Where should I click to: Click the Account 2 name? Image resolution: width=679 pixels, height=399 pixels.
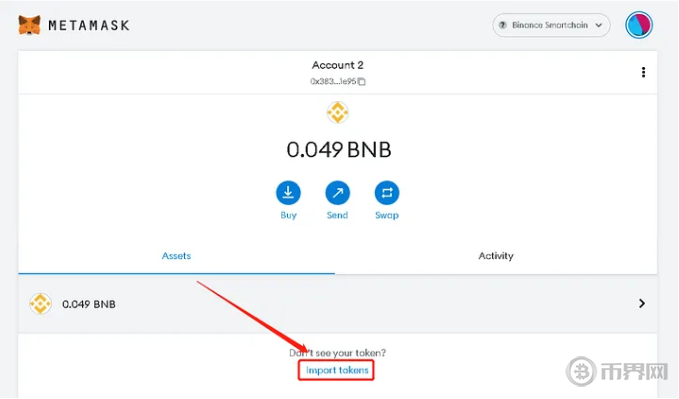pos(338,65)
